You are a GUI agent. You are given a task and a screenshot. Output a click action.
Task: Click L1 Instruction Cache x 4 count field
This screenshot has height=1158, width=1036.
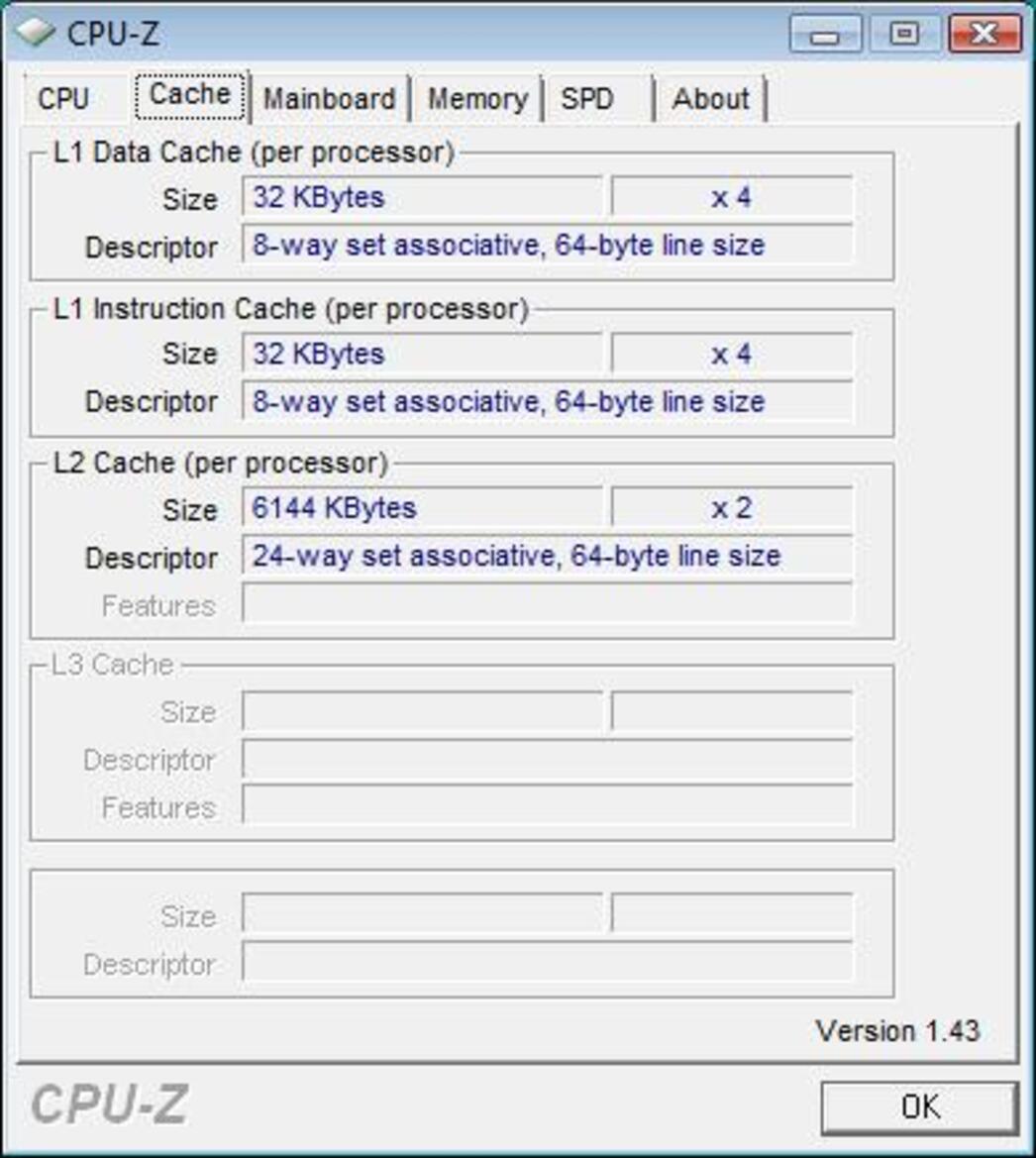tap(732, 354)
